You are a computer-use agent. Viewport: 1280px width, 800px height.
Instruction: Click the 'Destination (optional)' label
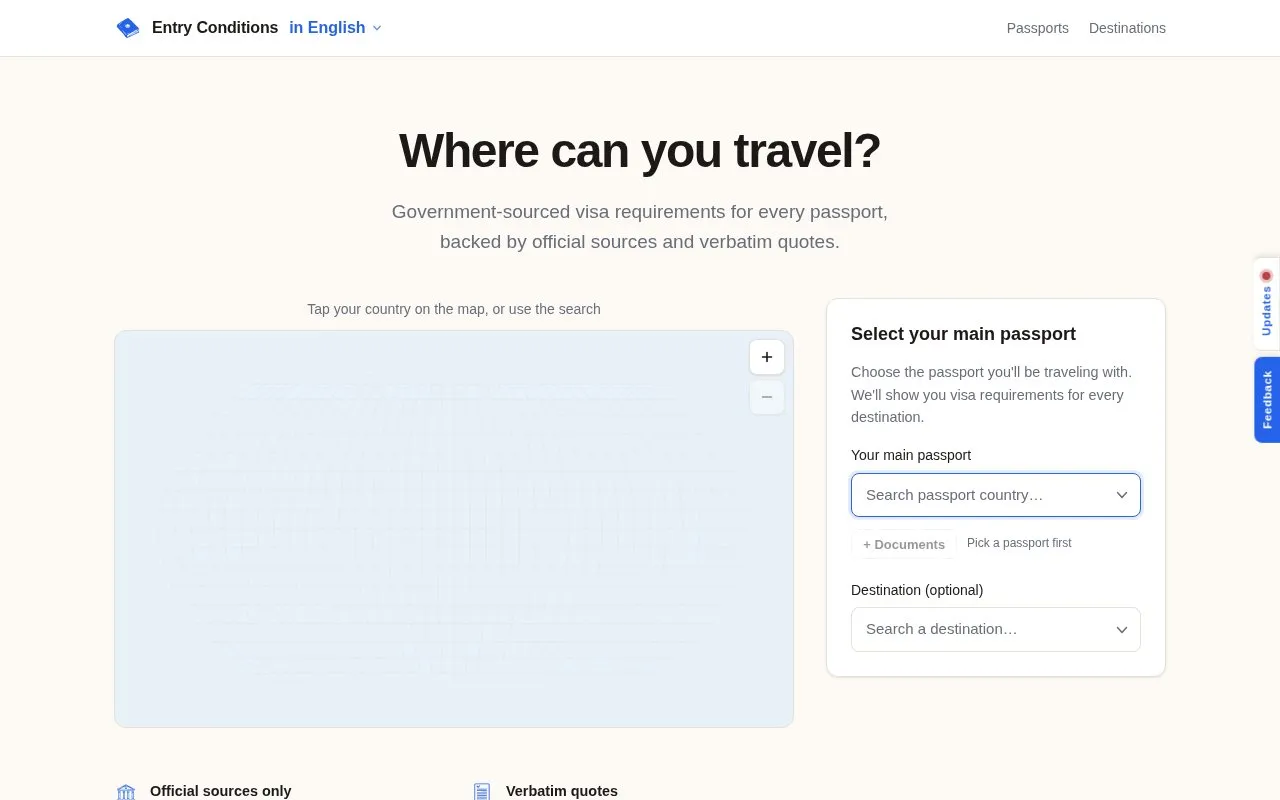pyautogui.click(x=917, y=590)
